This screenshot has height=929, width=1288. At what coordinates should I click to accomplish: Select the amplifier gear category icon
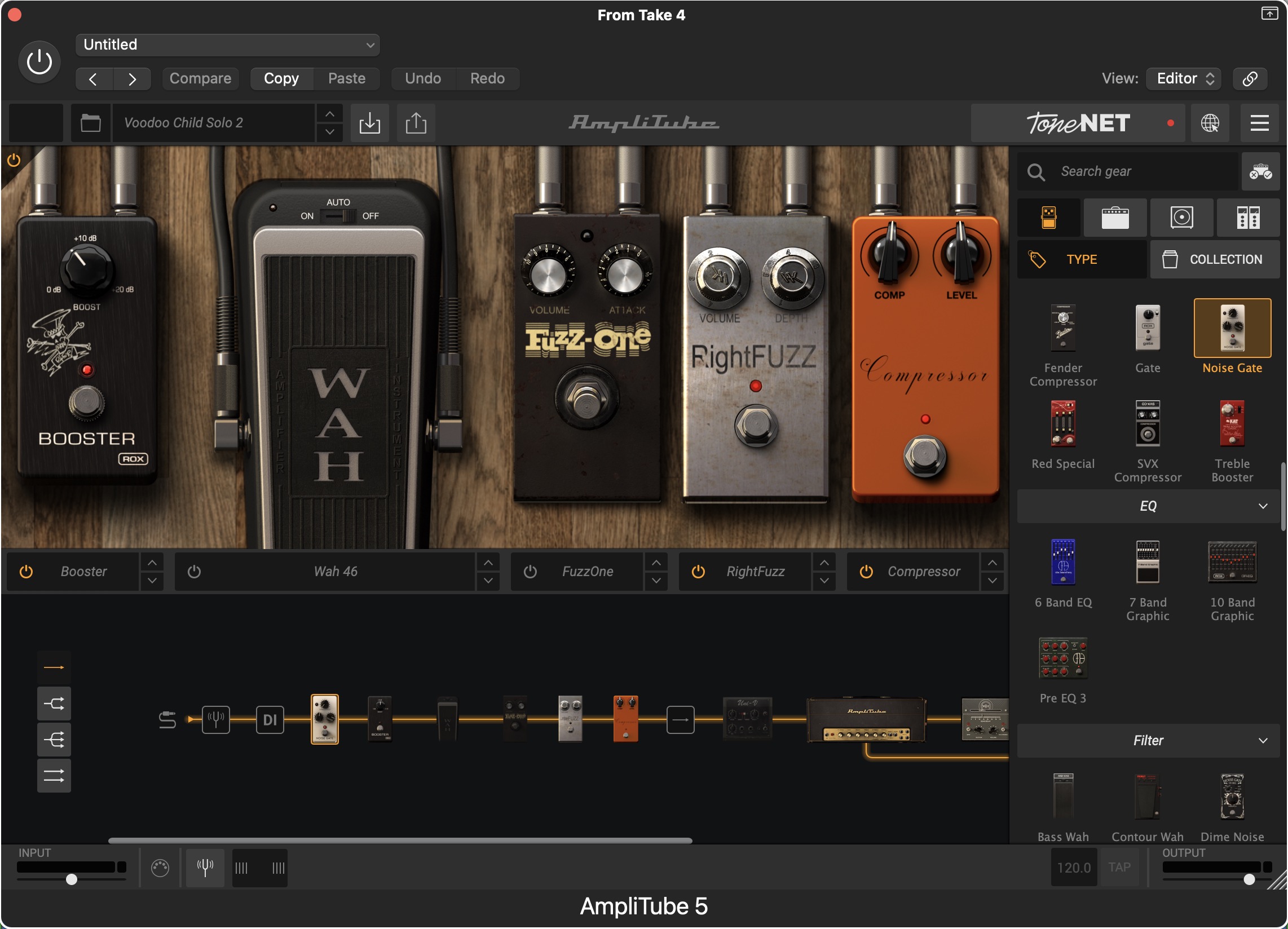point(1115,218)
